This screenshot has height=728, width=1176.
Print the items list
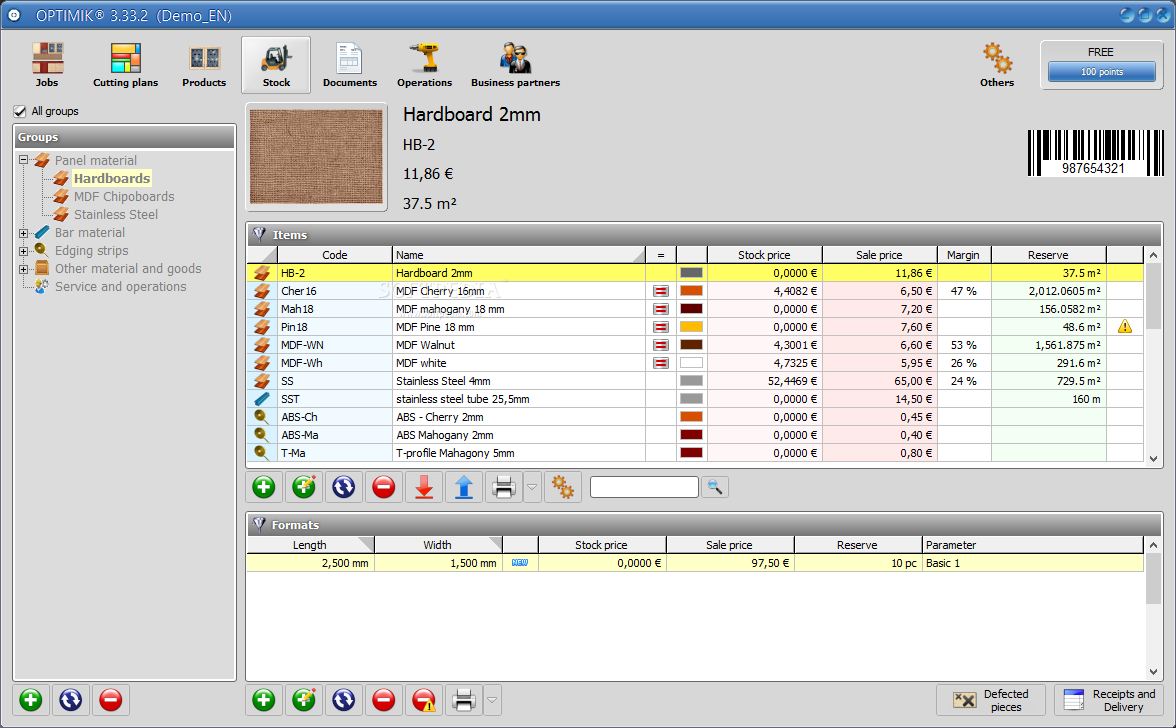[x=504, y=487]
